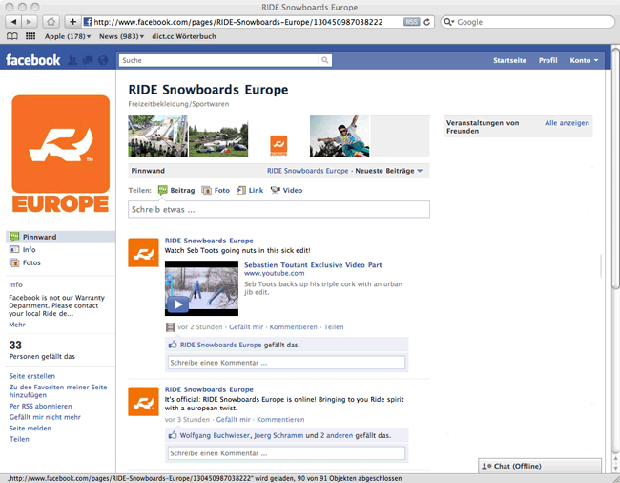This screenshot has width=620, height=483.
Task: Open the Profil page
Action: (x=548, y=60)
